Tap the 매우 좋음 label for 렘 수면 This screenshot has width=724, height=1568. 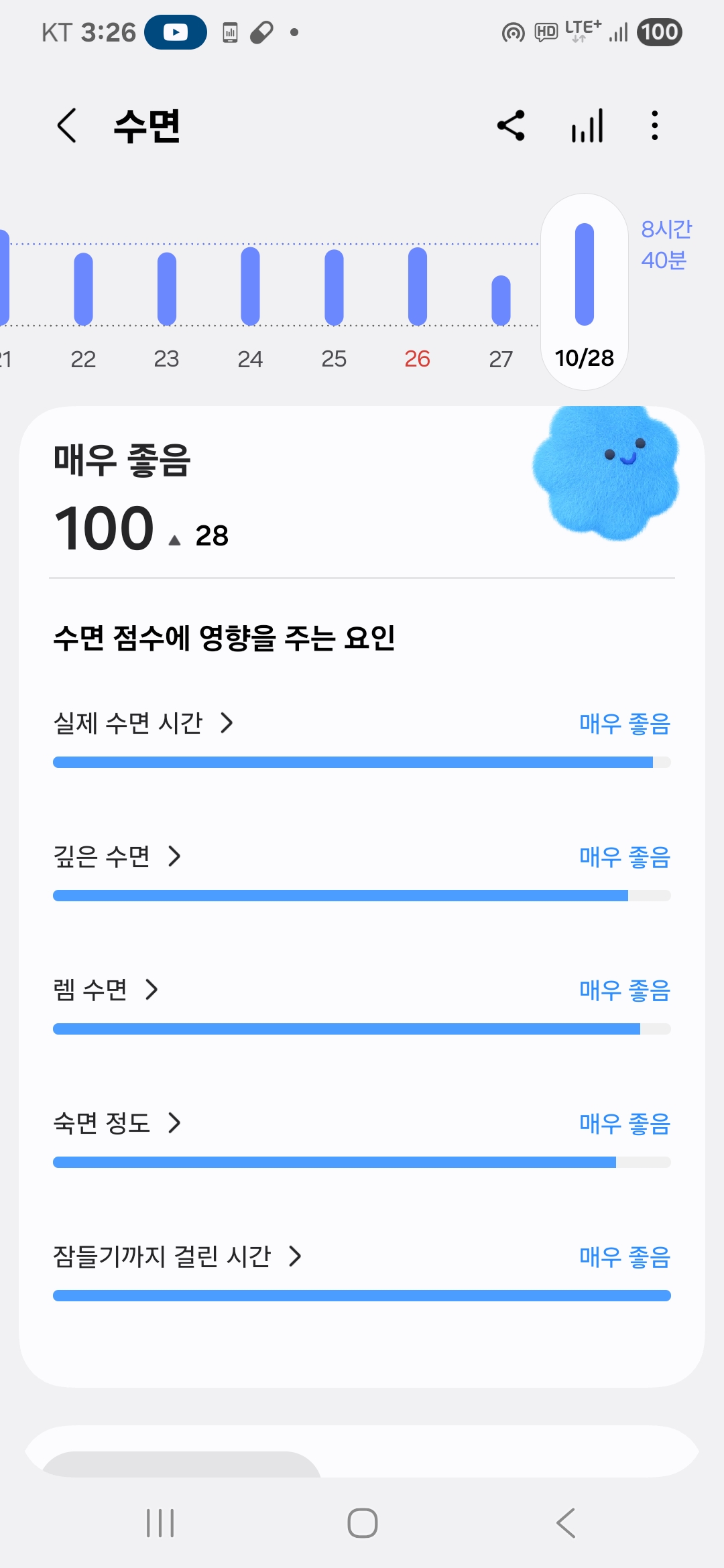(x=624, y=990)
